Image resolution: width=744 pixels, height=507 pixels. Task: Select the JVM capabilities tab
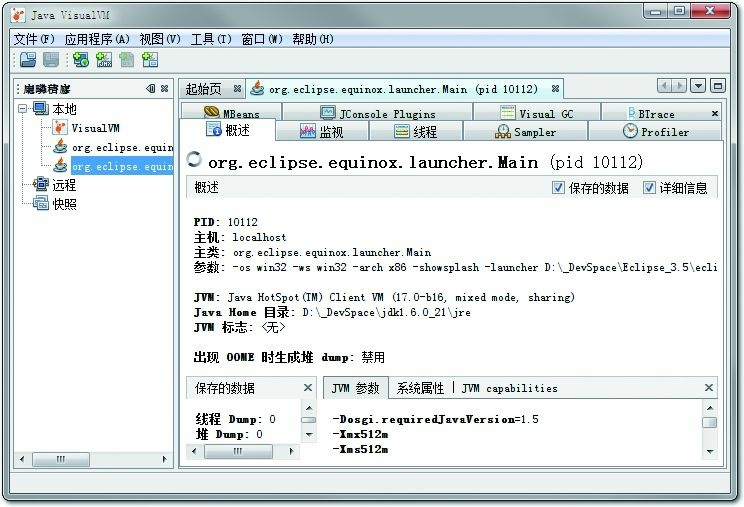(x=510, y=388)
